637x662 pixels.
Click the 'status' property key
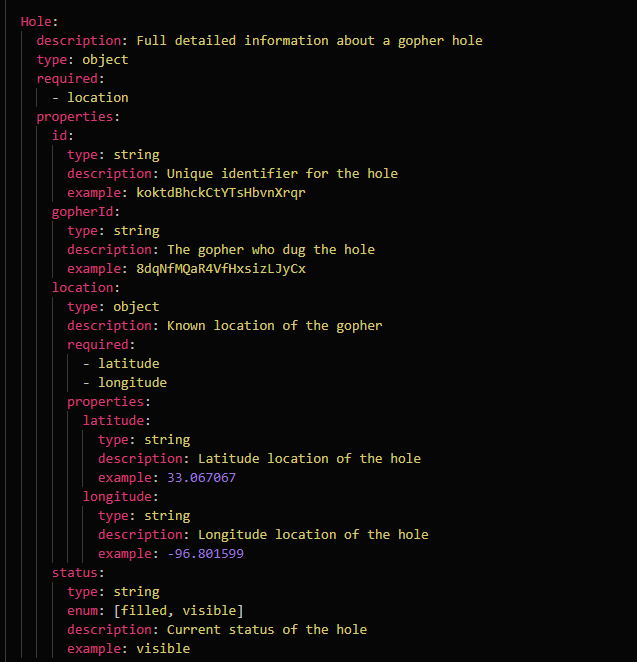pos(76,573)
